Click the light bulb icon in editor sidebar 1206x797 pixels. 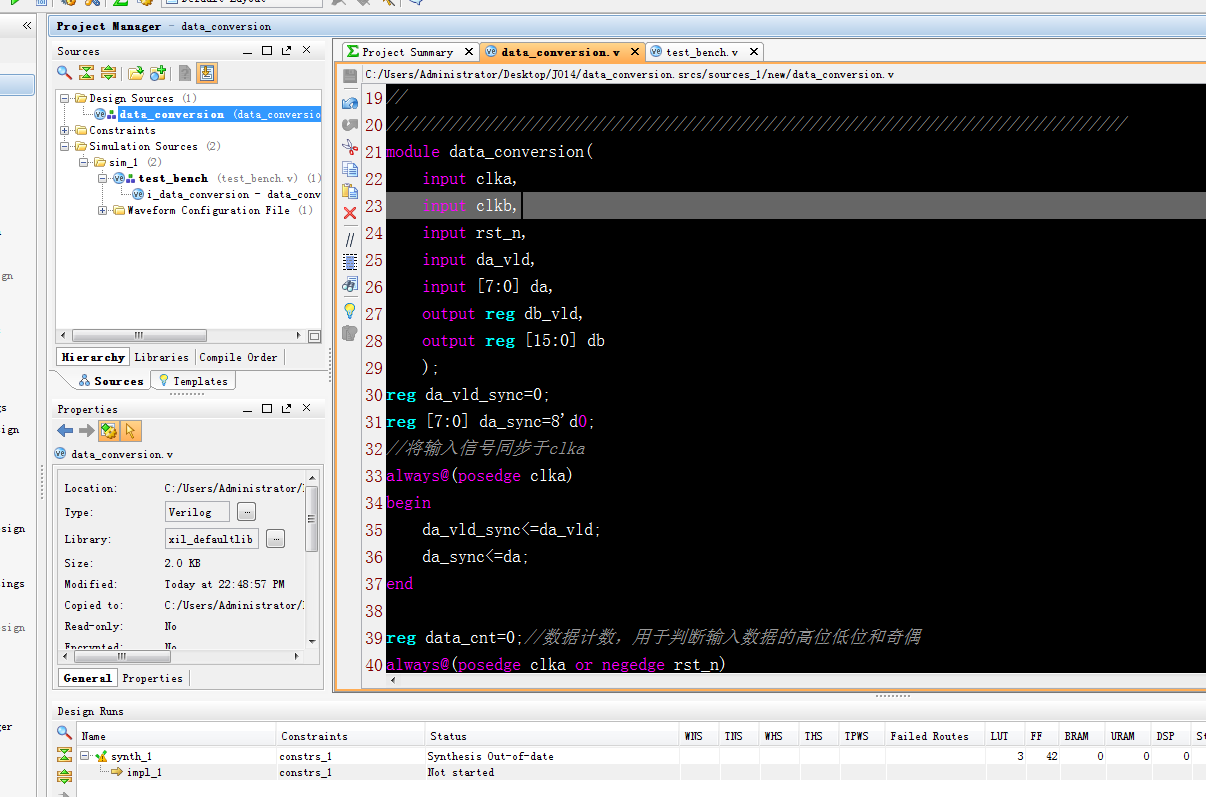[x=350, y=310]
